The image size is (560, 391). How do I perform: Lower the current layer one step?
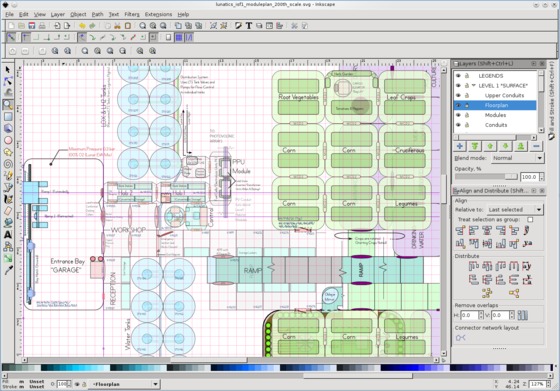pyautogui.click(x=505, y=146)
